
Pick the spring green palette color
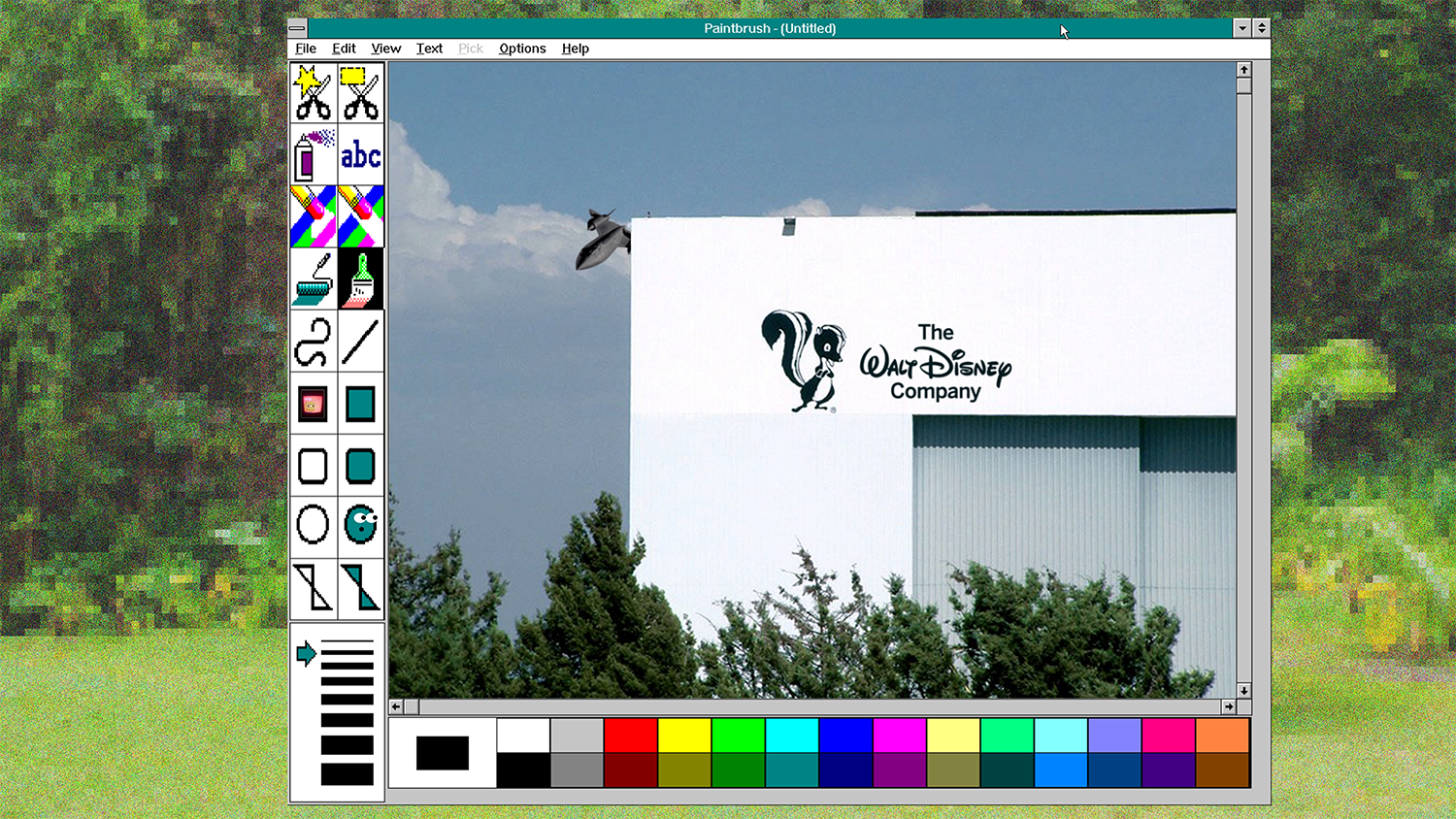click(1008, 736)
